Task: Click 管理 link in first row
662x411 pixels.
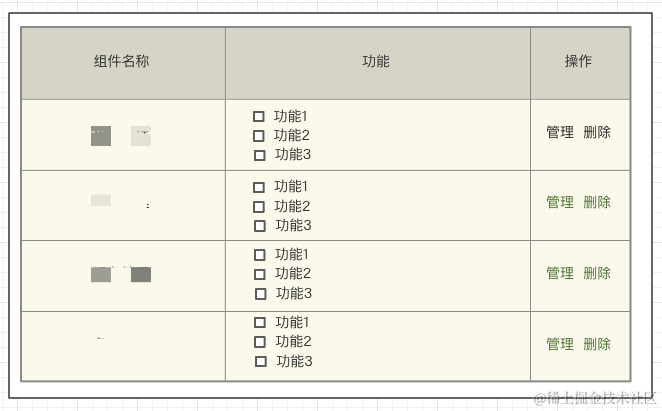Action: (x=560, y=132)
